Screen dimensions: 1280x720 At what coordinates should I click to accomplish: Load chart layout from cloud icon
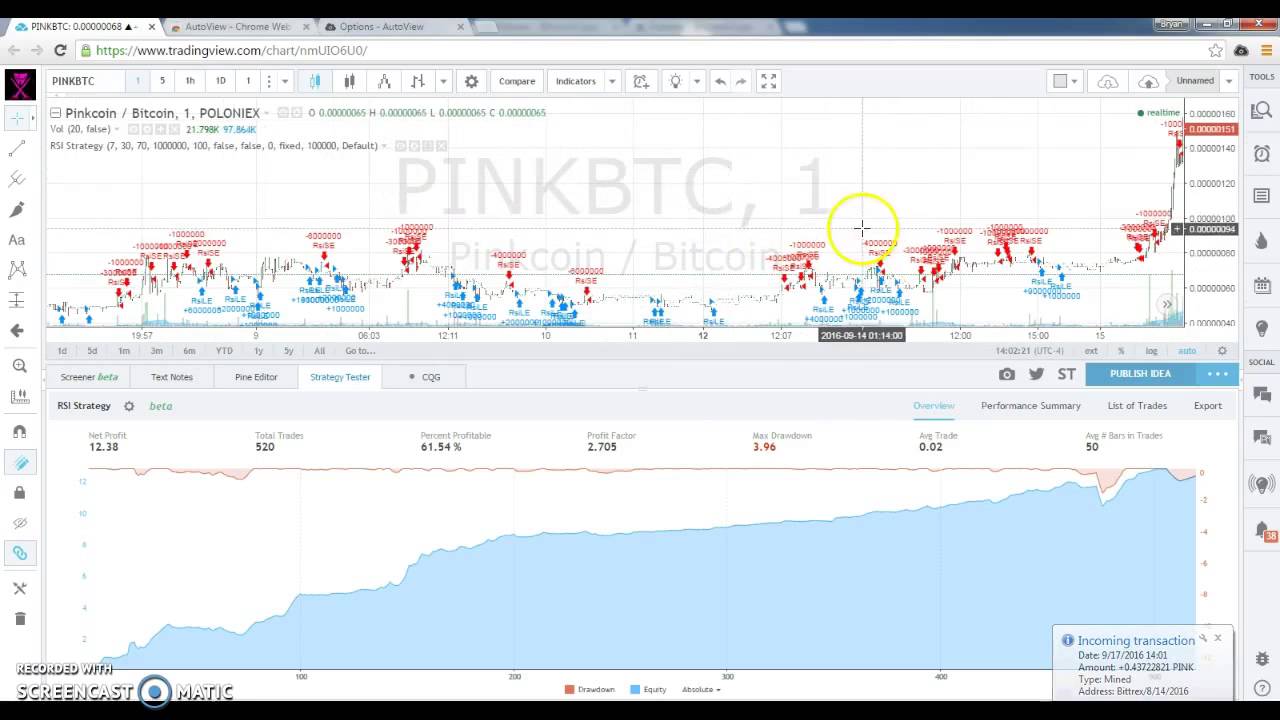pyautogui.click(x=1108, y=81)
